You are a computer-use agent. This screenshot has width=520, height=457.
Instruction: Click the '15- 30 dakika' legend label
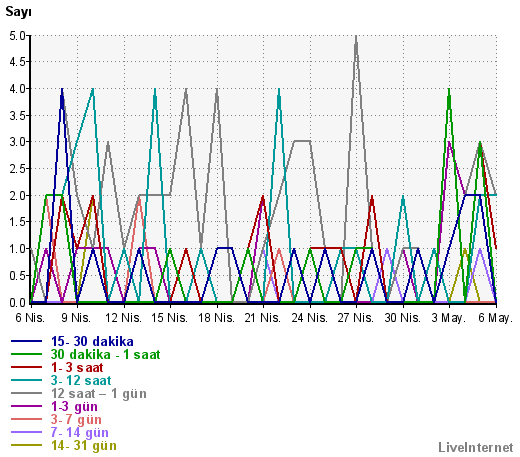[x=92, y=342]
